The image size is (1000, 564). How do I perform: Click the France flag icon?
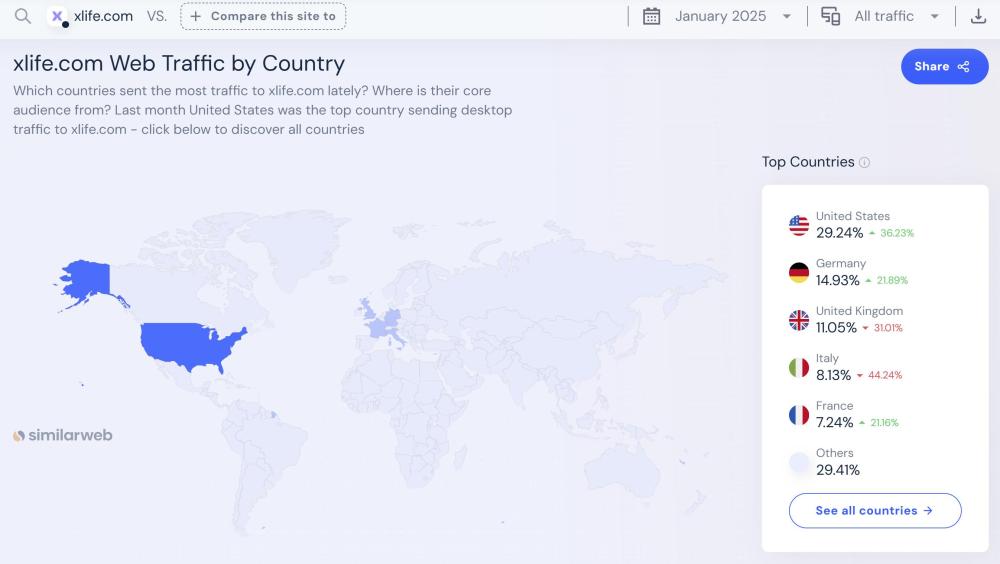pos(799,415)
